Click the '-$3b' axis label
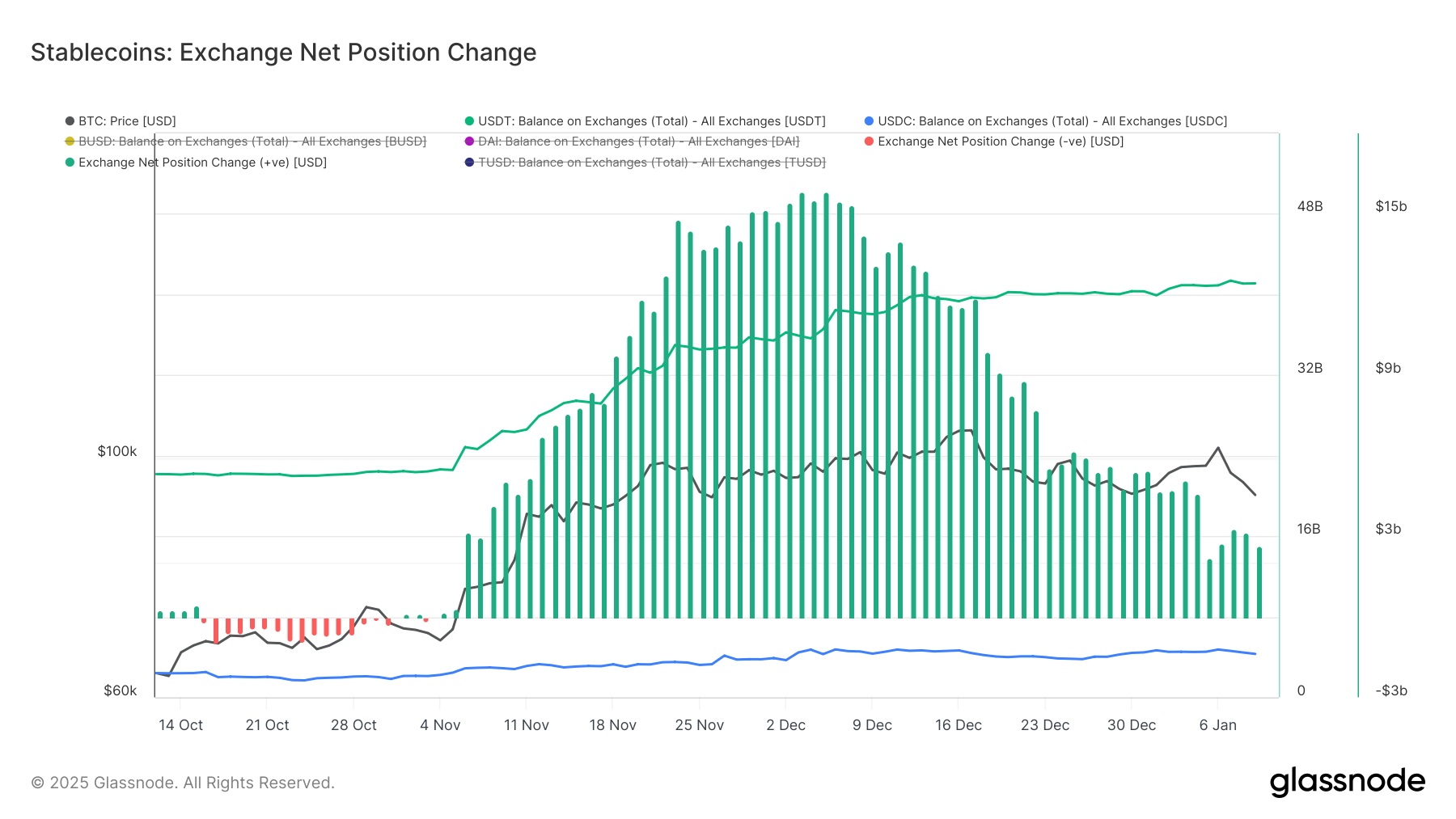Viewport: 1456px width, 819px height. click(x=1391, y=690)
